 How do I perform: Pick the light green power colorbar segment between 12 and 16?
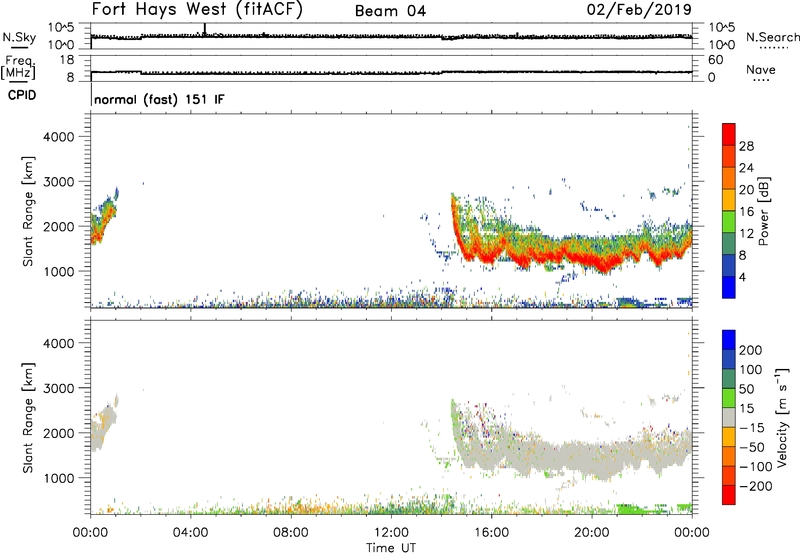click(729, 222)
